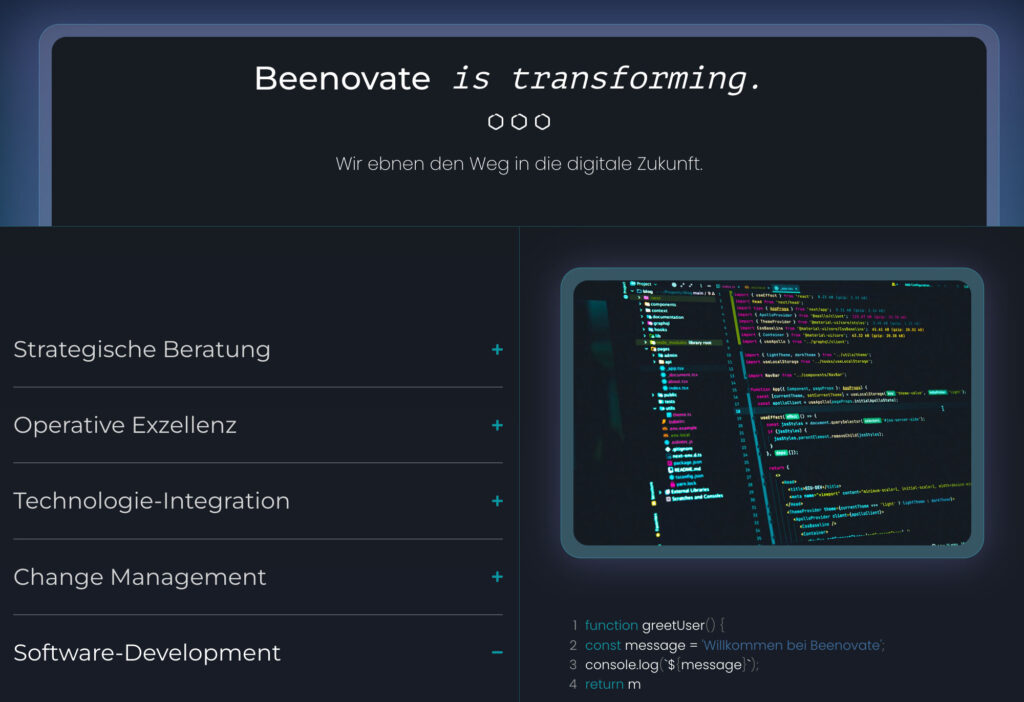Screen dimensions: 1024x702
Task: Select the Strategische Beratung header
Action: coord(141,350)
